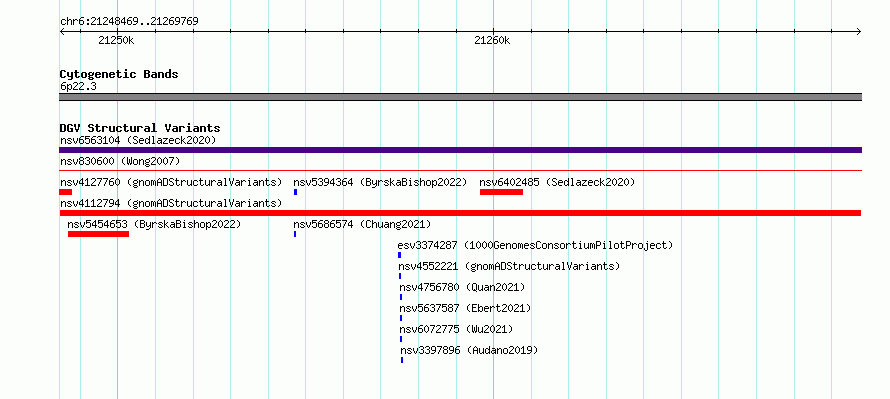
Task: Click the blue marker under nsv5637587
Action: coord(401,318)
